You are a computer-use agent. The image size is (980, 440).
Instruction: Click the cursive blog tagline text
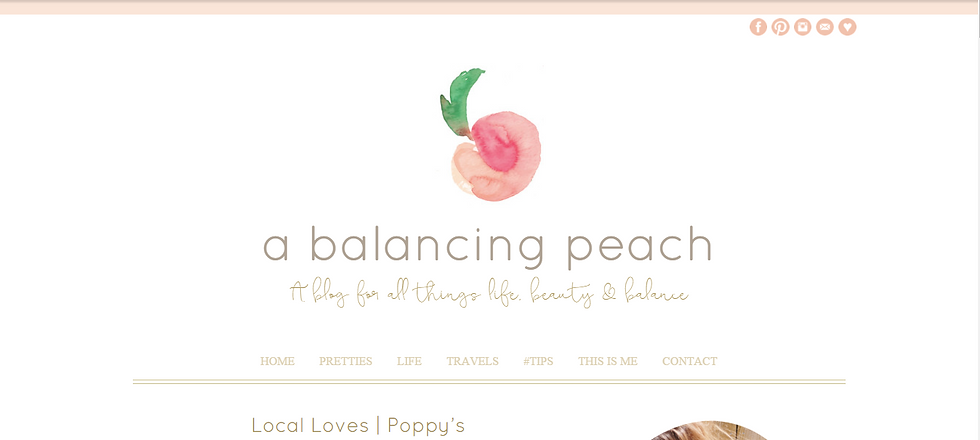[489, 292]
